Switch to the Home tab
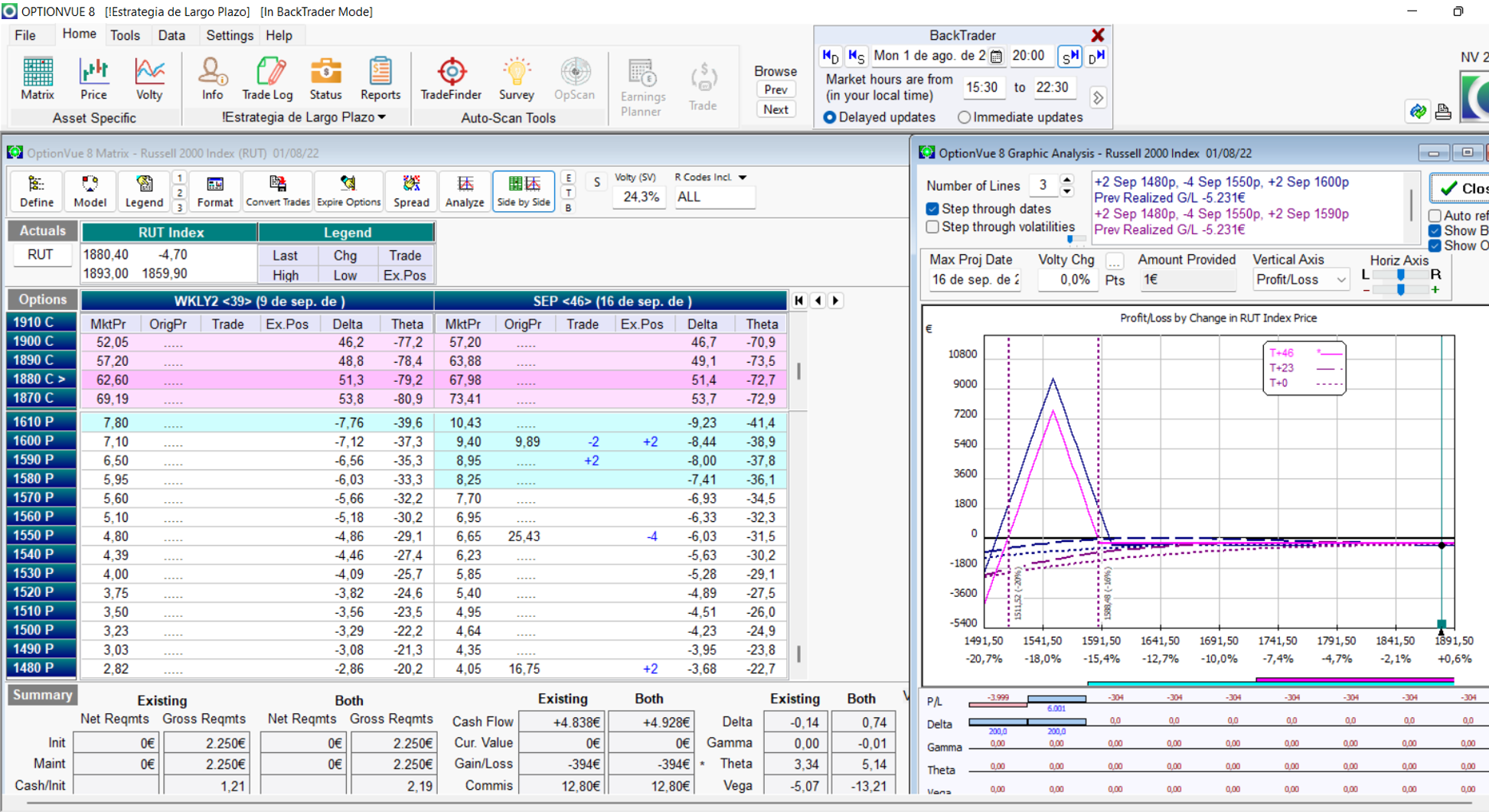This screenshot has width=1489, height=812. point(79,34)
